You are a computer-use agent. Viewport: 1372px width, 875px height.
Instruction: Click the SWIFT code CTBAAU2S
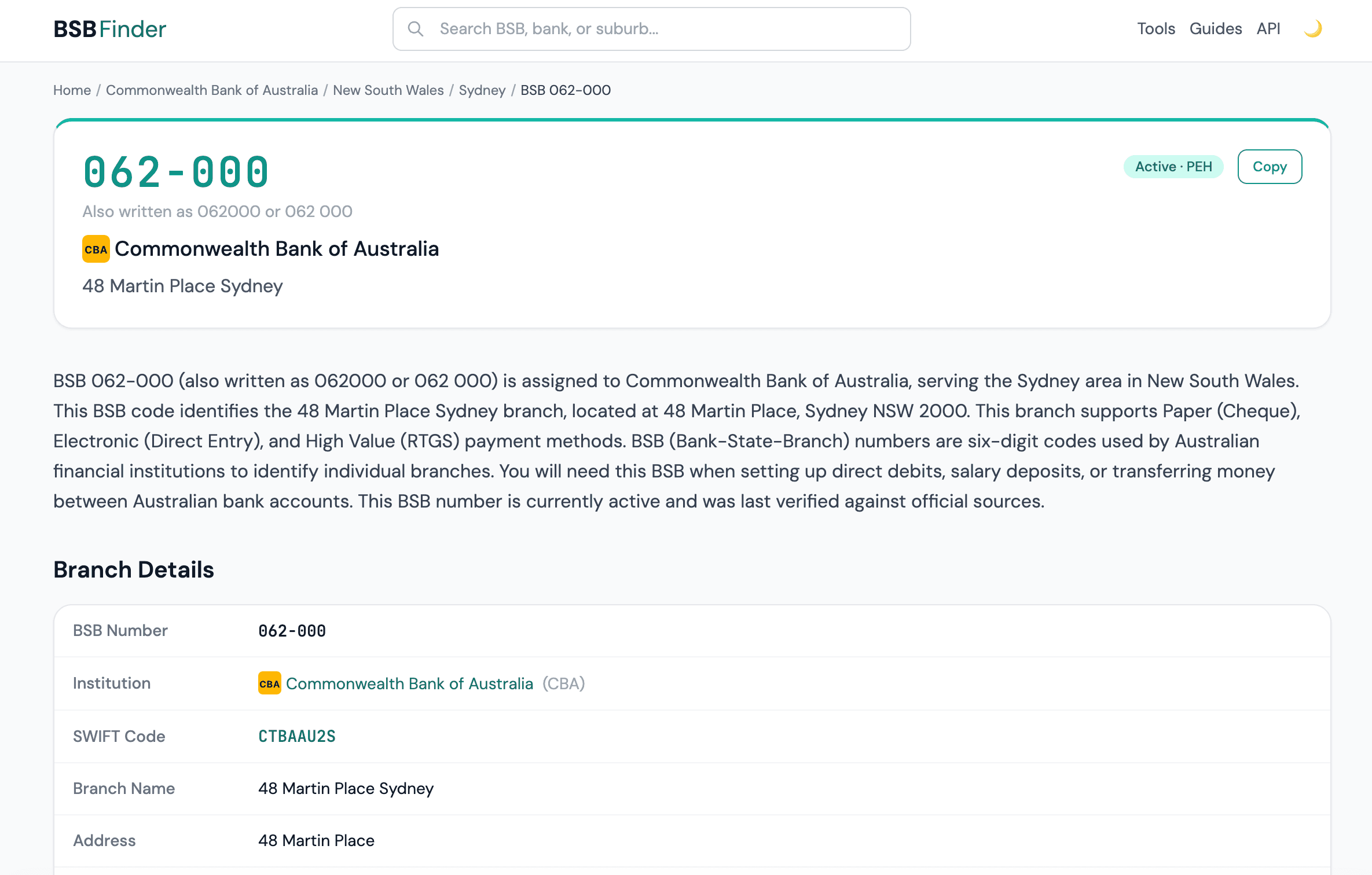click(296, 736)
